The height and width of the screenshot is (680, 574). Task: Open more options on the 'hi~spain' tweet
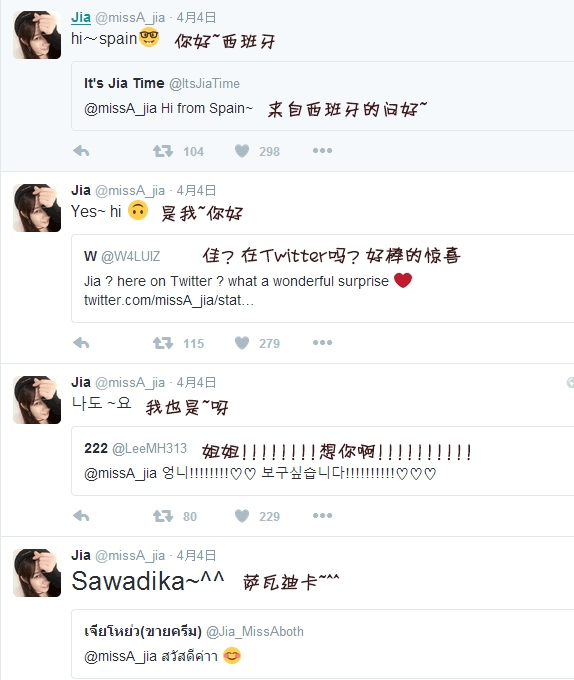(323, 150)
